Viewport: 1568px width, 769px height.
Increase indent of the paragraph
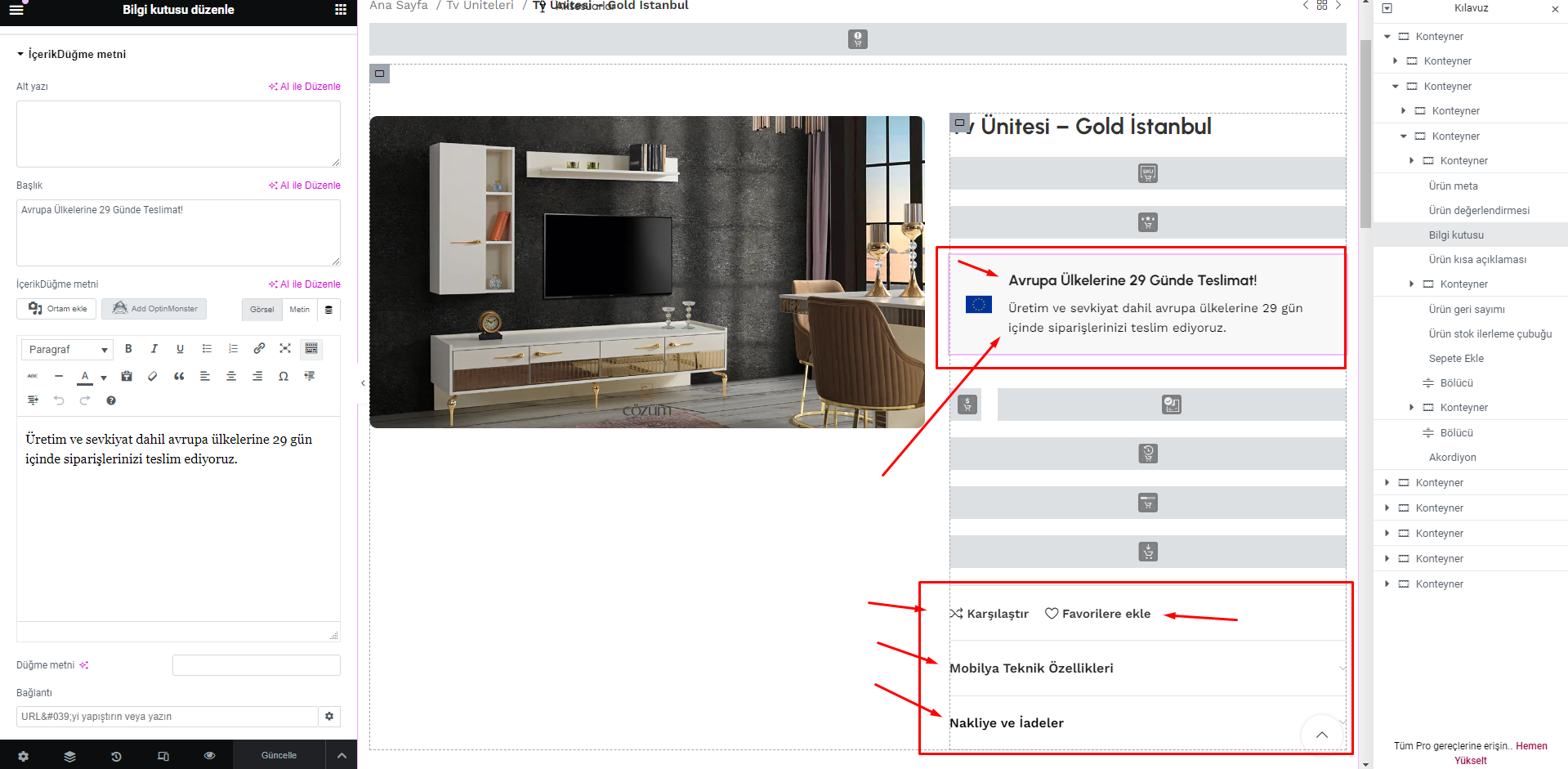point(33,400)
